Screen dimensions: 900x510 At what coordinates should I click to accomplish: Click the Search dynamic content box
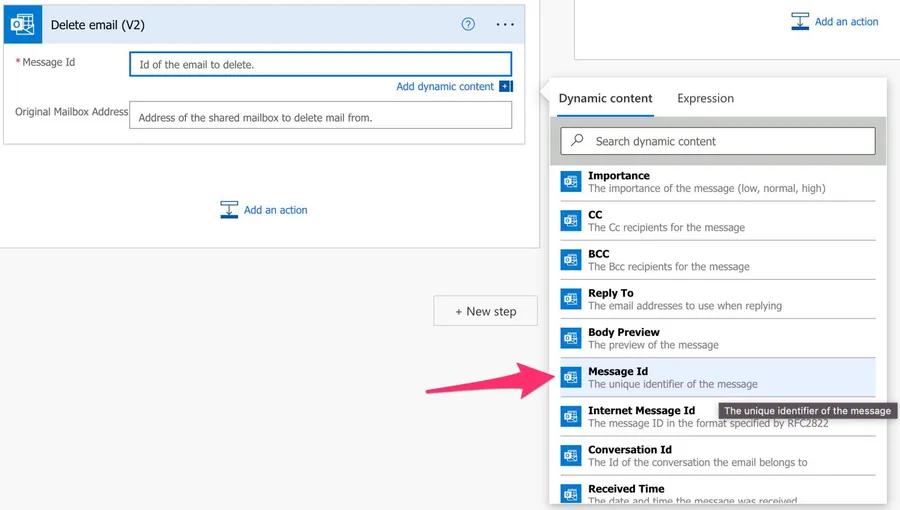coord(717,141)
